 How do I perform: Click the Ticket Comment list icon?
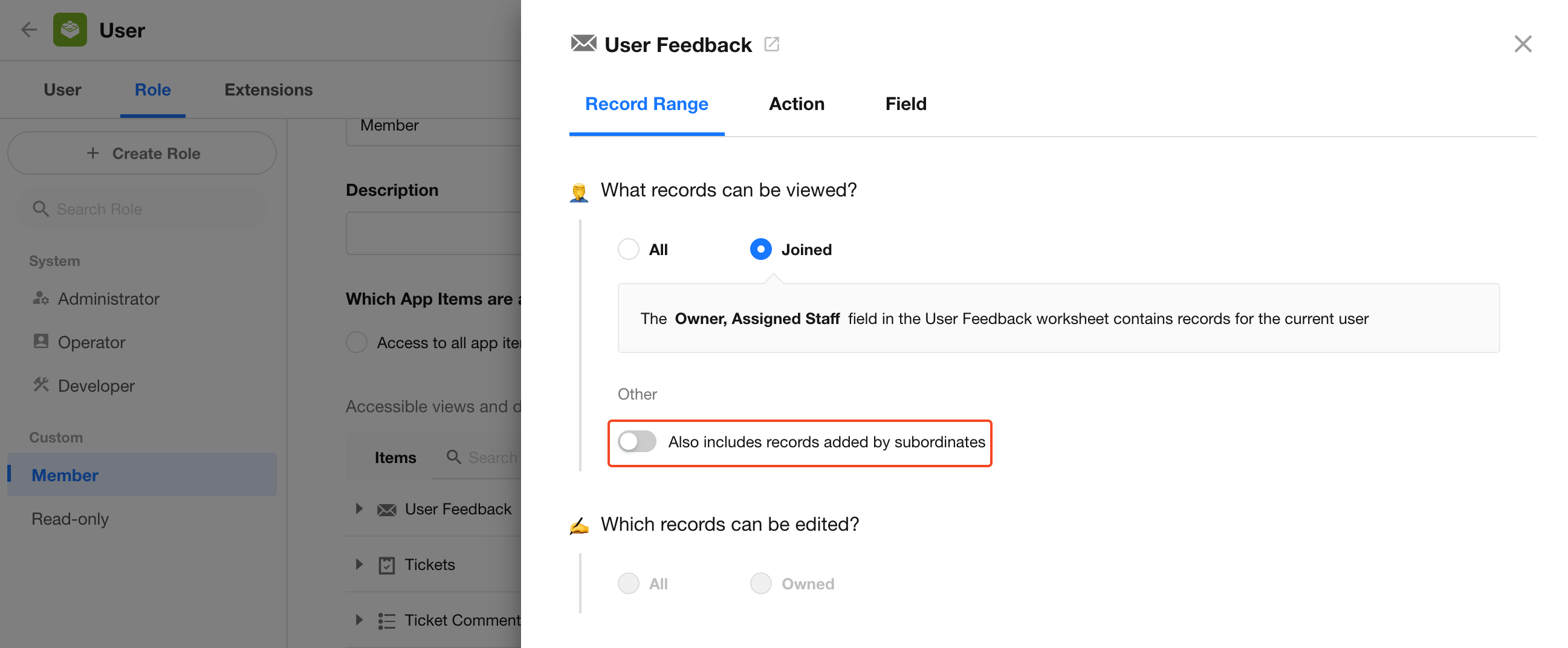point(386,621)
